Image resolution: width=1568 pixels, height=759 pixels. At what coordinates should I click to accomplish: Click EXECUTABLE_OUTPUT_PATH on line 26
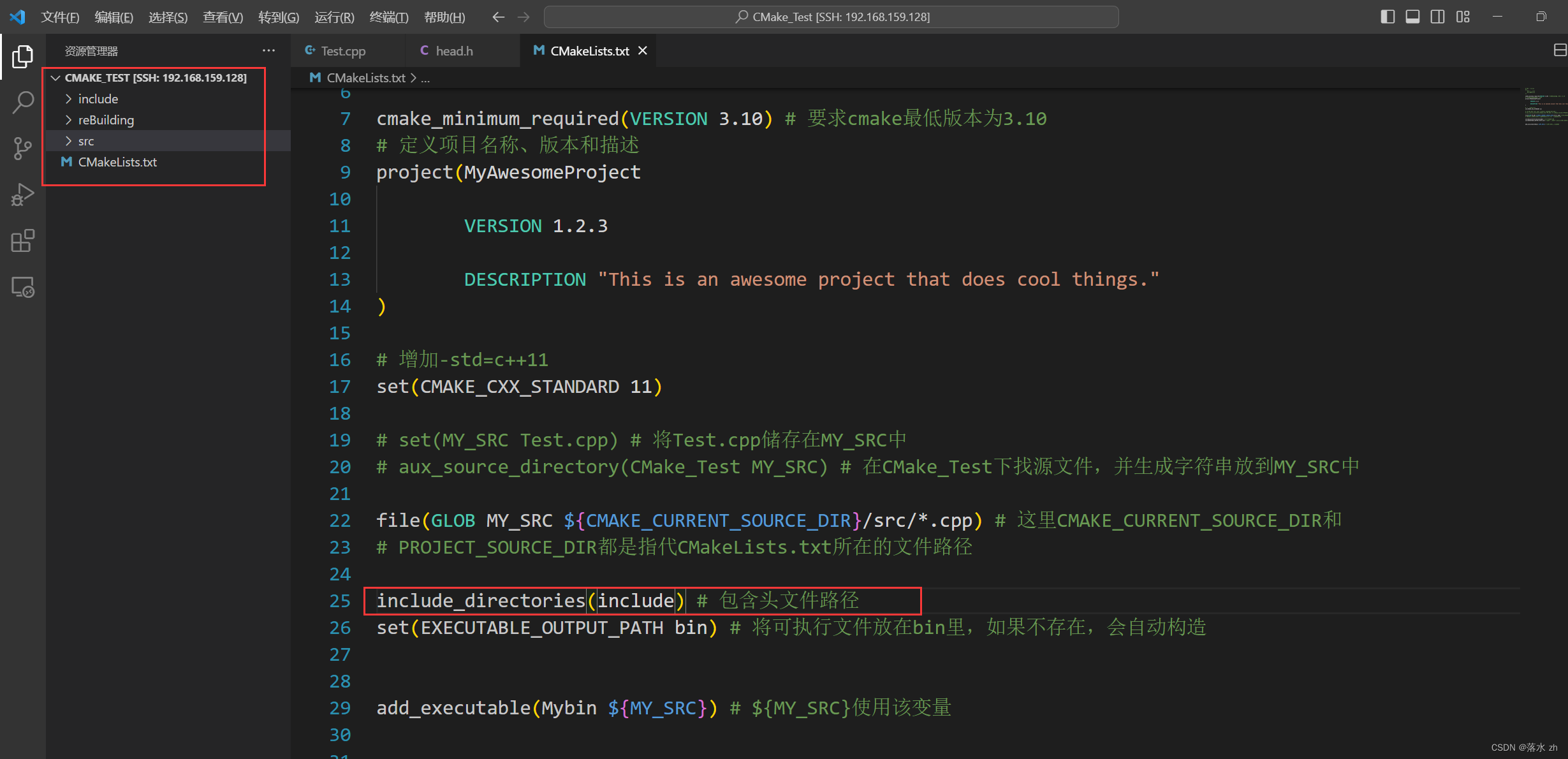542,628
